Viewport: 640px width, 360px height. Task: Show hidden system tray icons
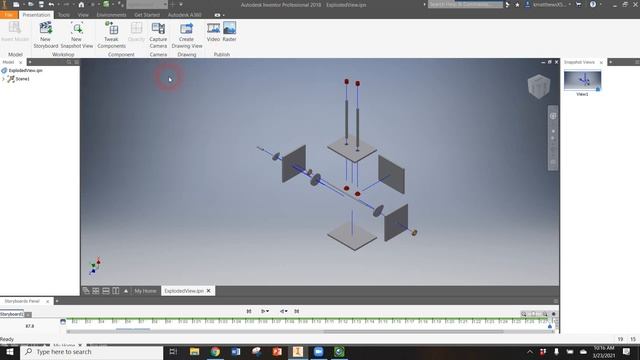click(x=530, y=351)
